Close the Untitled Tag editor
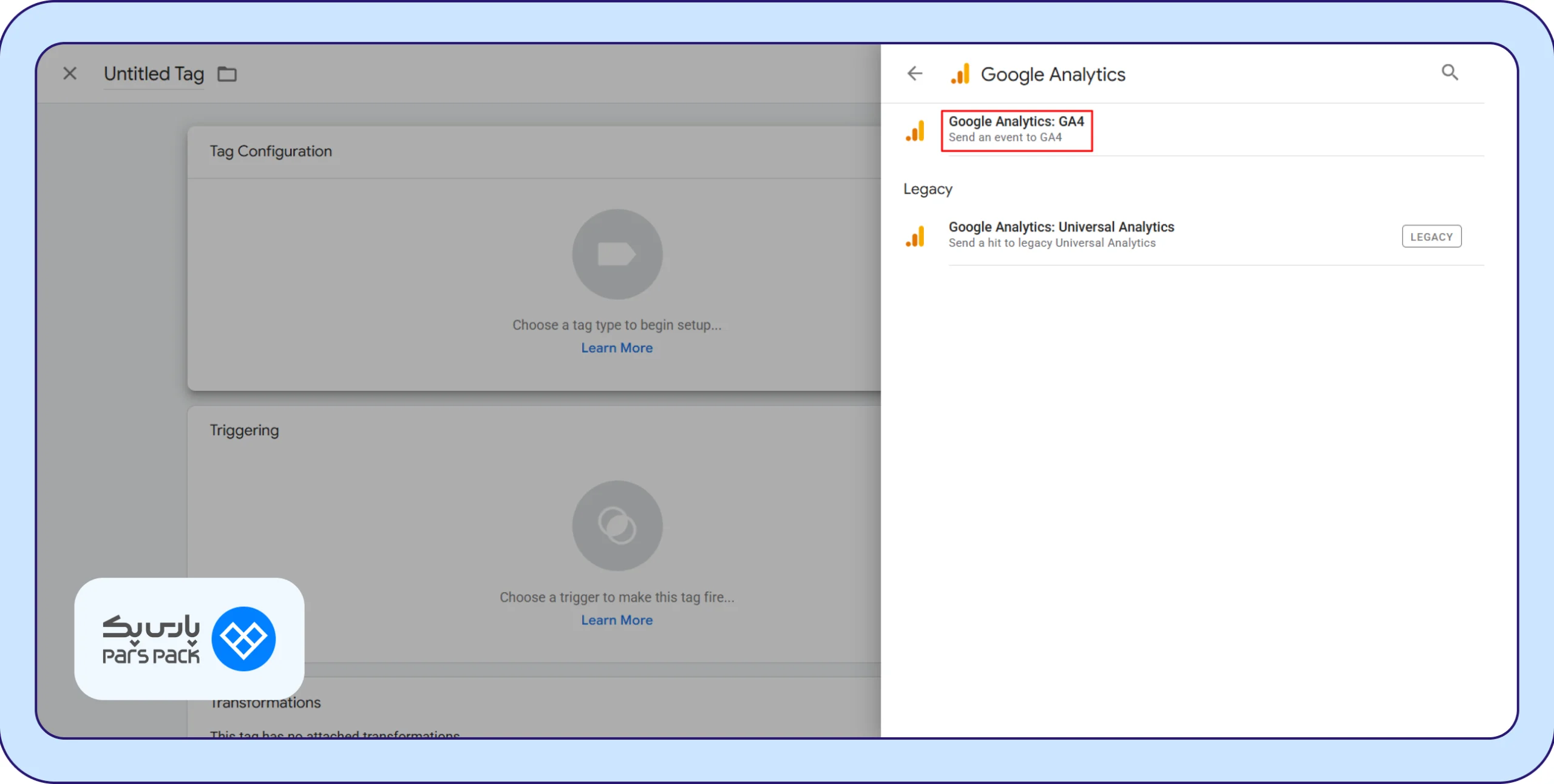This screenshot has height=784, width=1554. click(70, 73)
